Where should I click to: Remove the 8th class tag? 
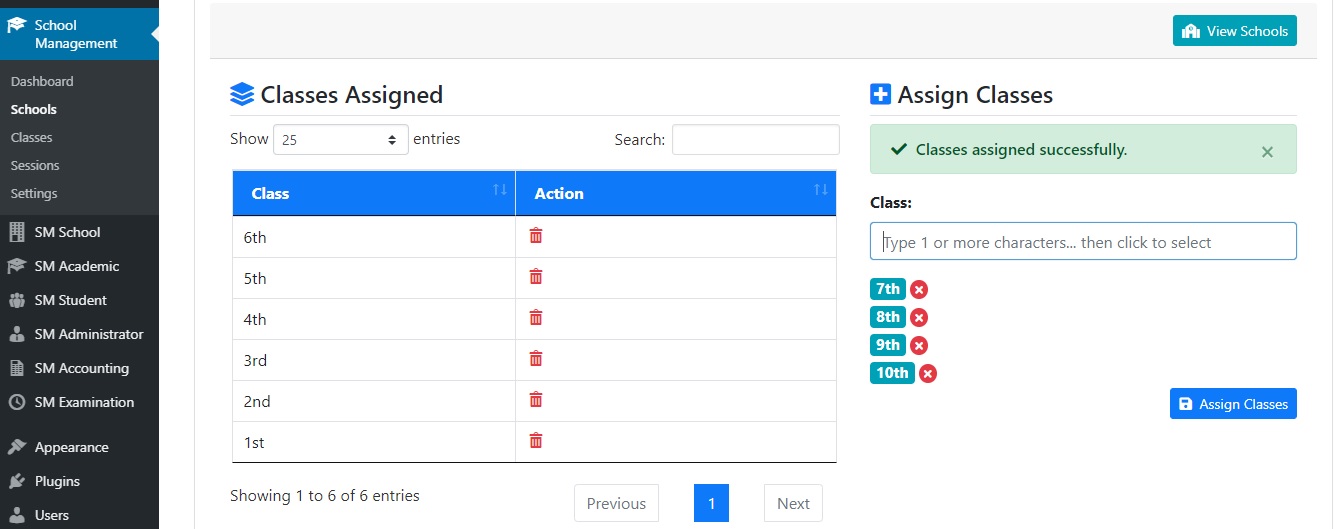[919, 318]
